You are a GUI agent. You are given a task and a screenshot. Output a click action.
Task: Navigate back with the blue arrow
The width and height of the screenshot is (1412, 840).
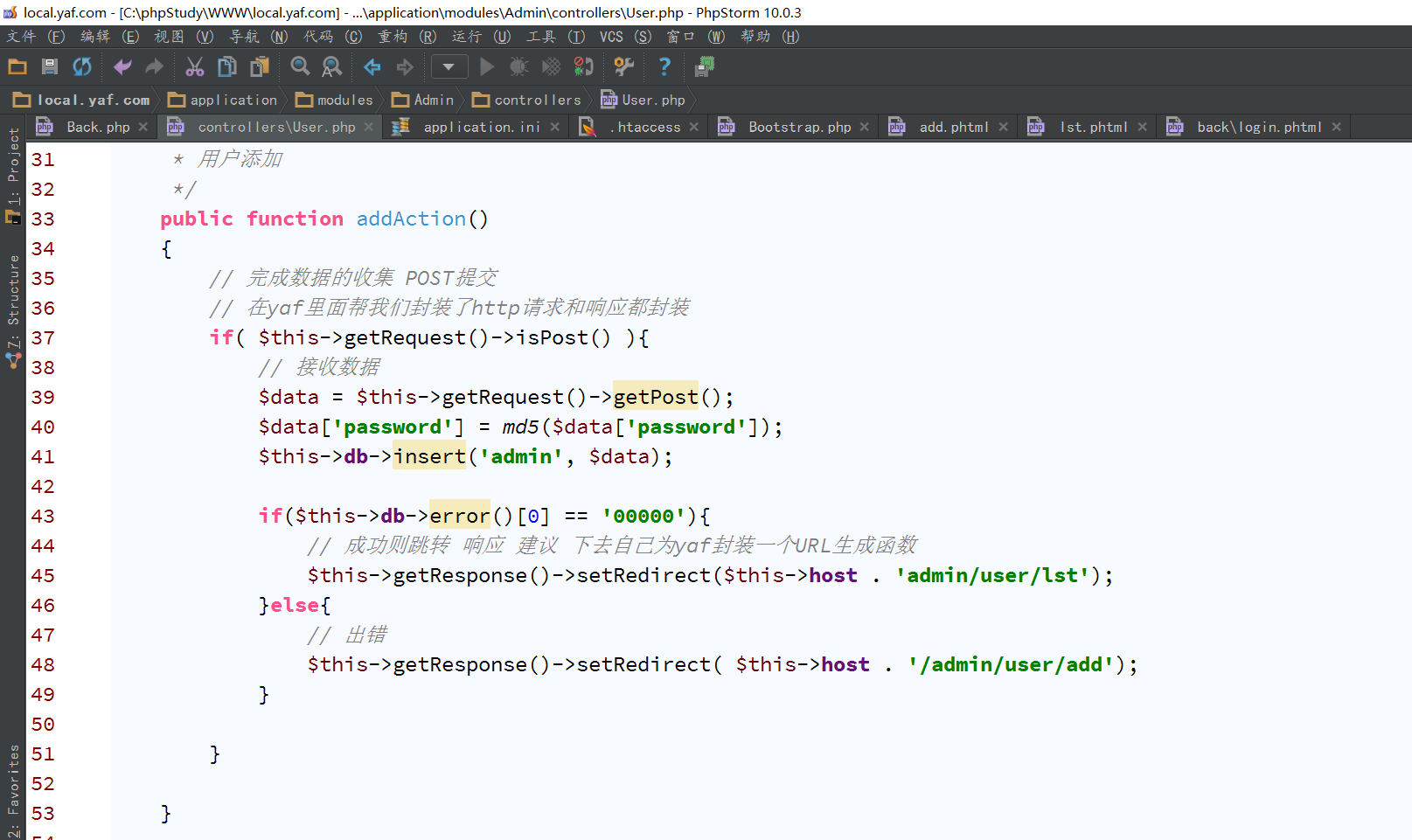pos(372,66)
